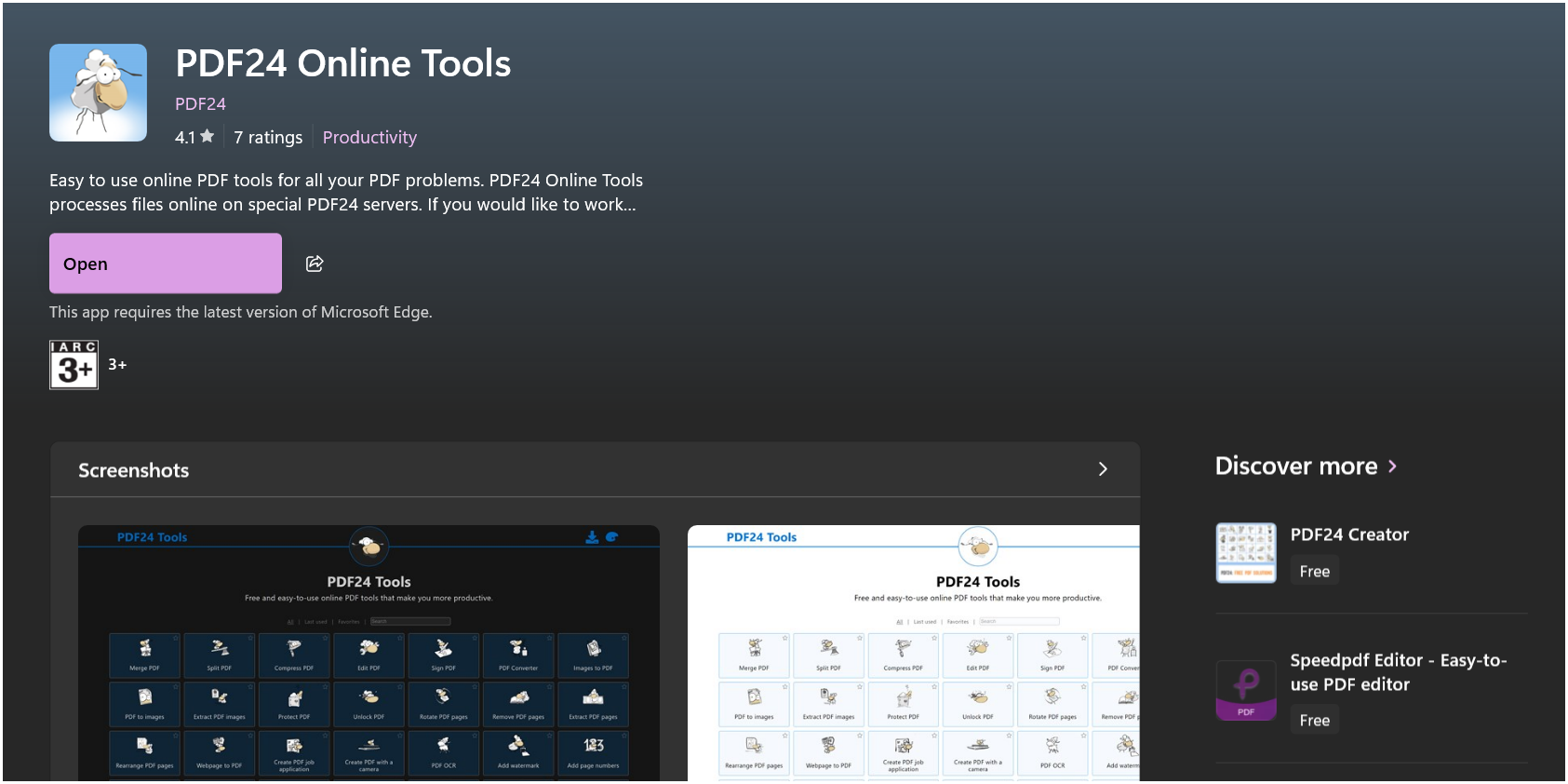
Task: Click the Unlock PDF icon in light screenshot
Action: [x=978, y=704]
